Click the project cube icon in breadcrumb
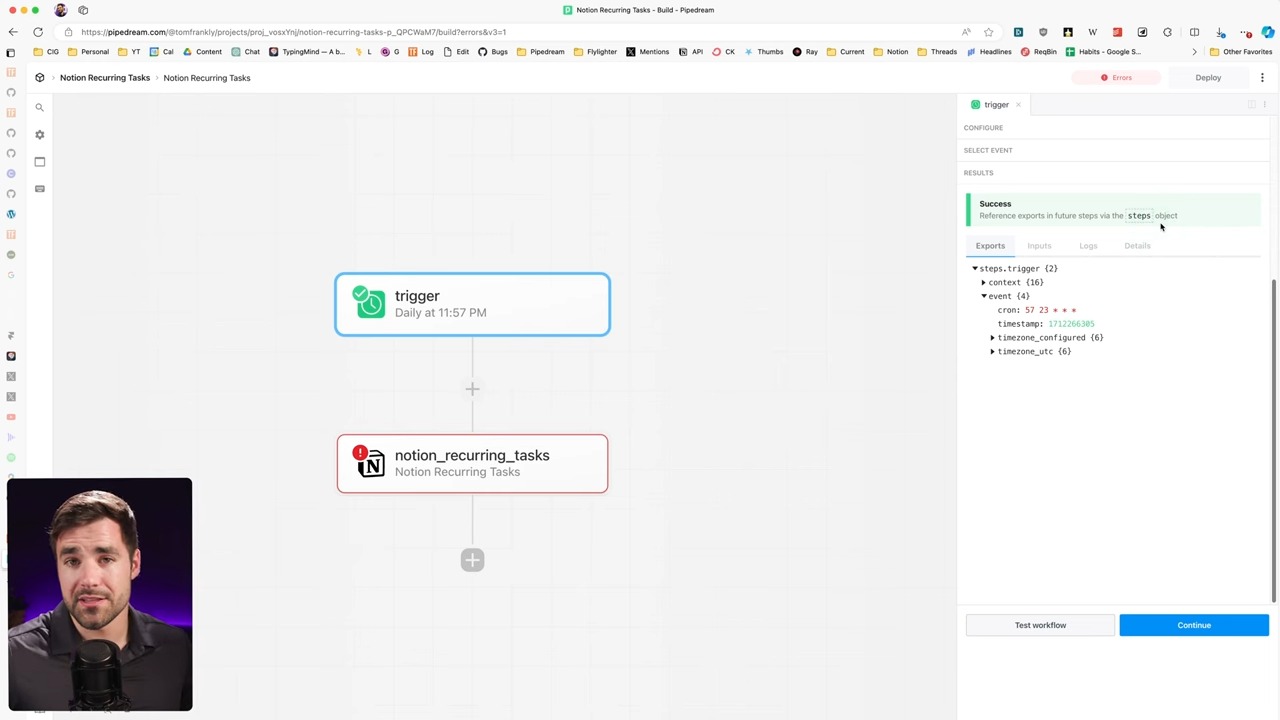This screenshot has width=1280, height=720. (40, 78)
